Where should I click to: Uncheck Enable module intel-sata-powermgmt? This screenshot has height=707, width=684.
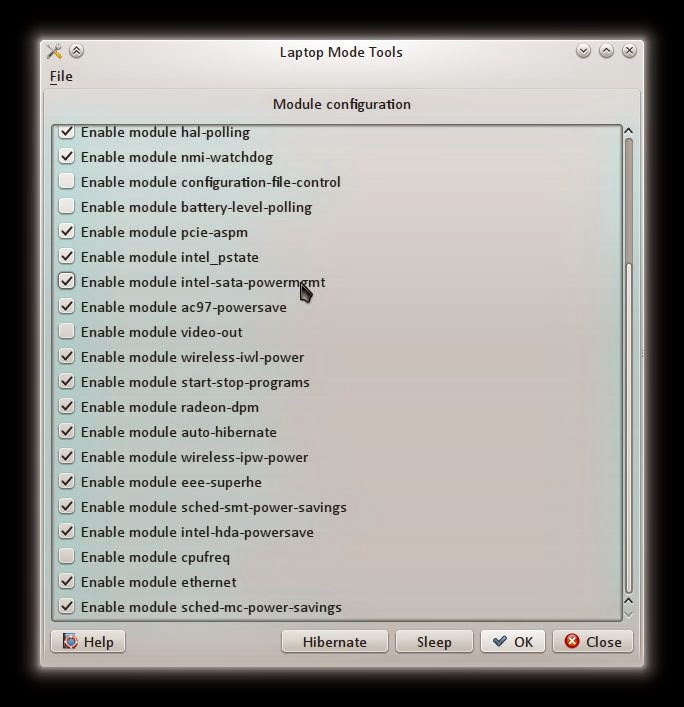(67, 281)
